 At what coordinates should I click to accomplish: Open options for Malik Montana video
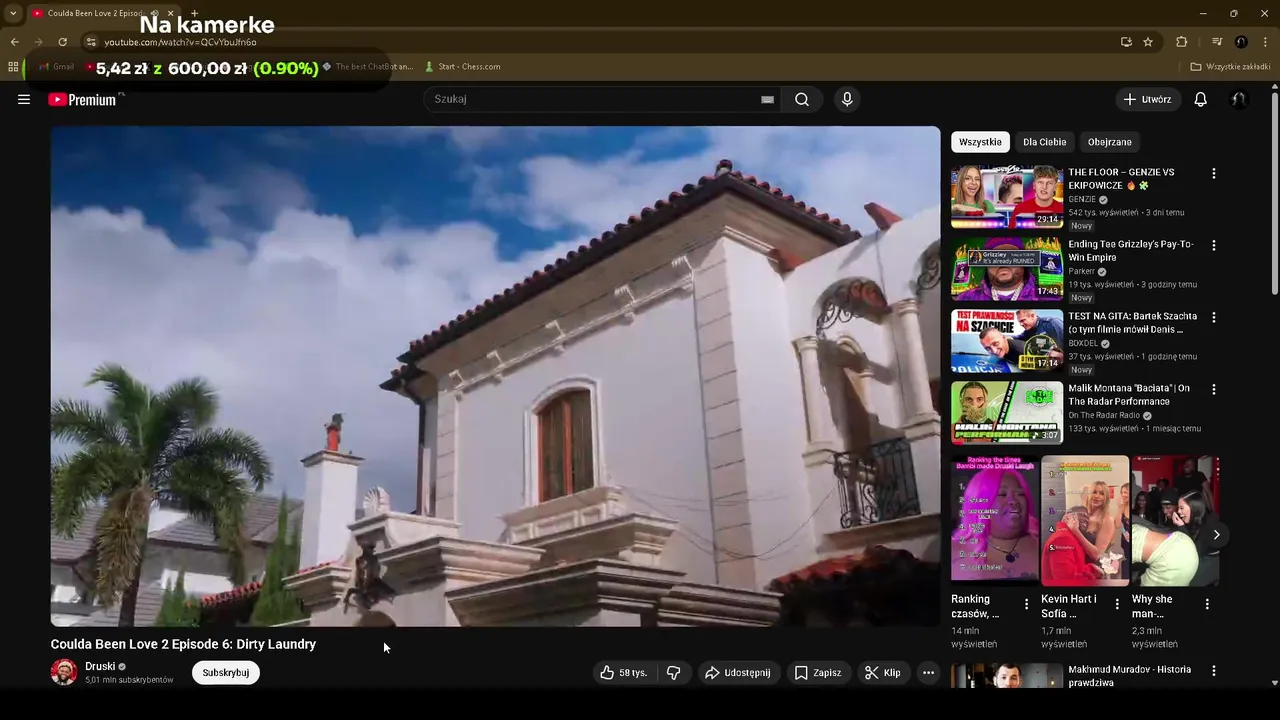tap(1214, 389)
